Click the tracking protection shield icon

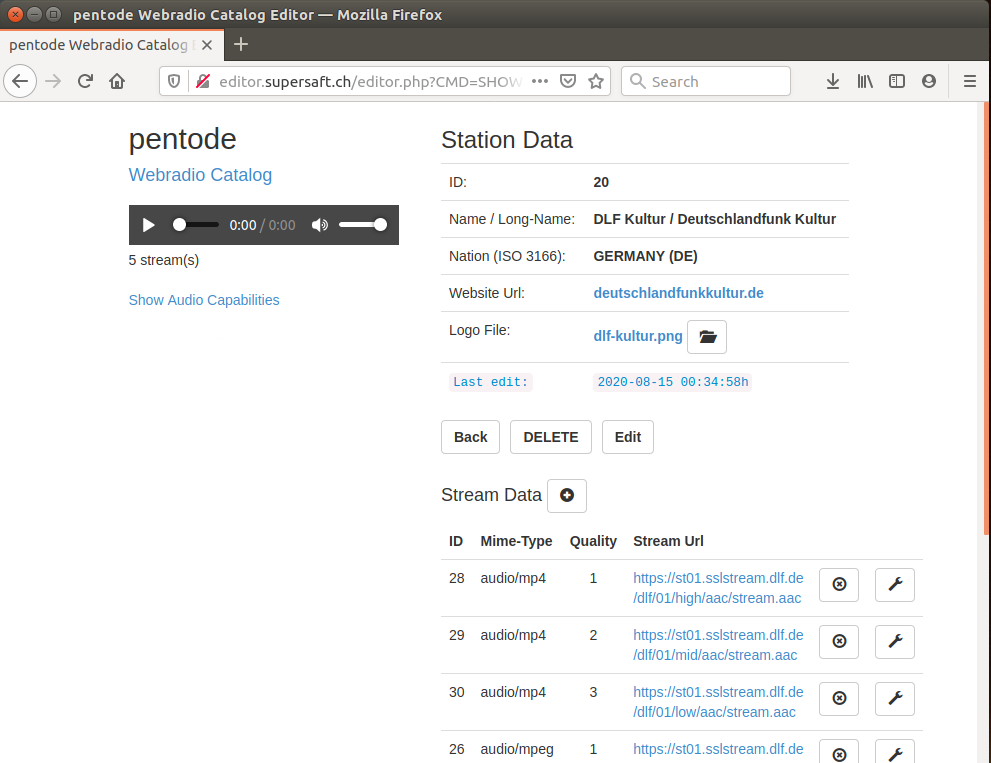[181, 81]
